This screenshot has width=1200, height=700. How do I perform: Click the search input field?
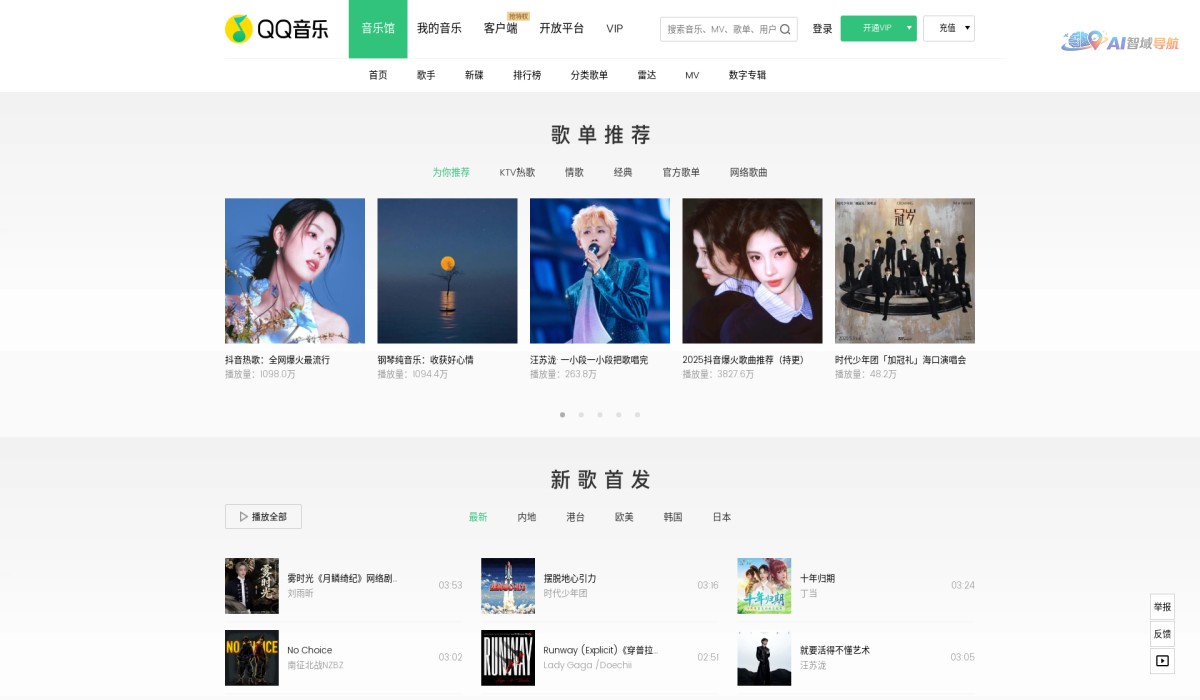tap(720, 28)
